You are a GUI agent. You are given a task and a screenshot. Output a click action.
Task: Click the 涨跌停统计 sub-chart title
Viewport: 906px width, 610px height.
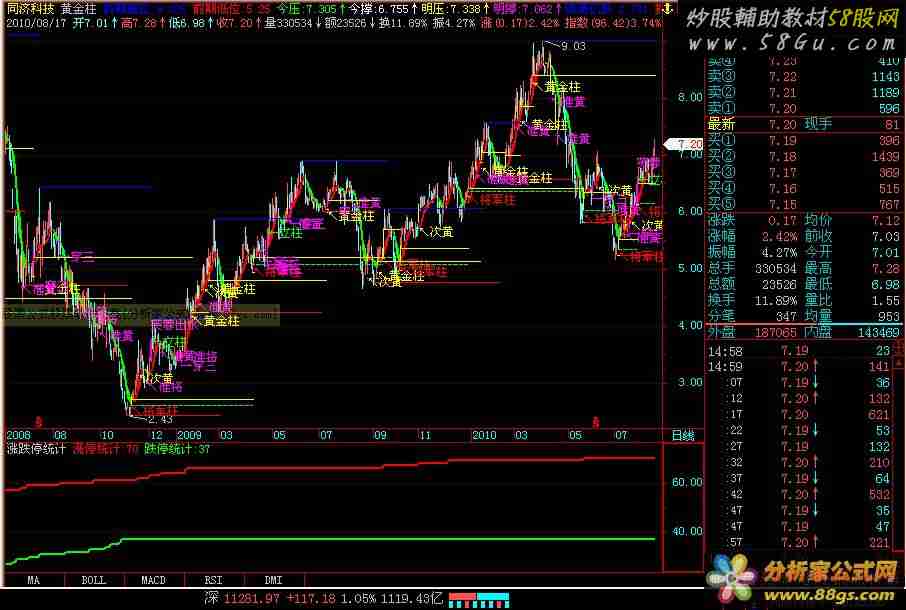coord(36,449)
